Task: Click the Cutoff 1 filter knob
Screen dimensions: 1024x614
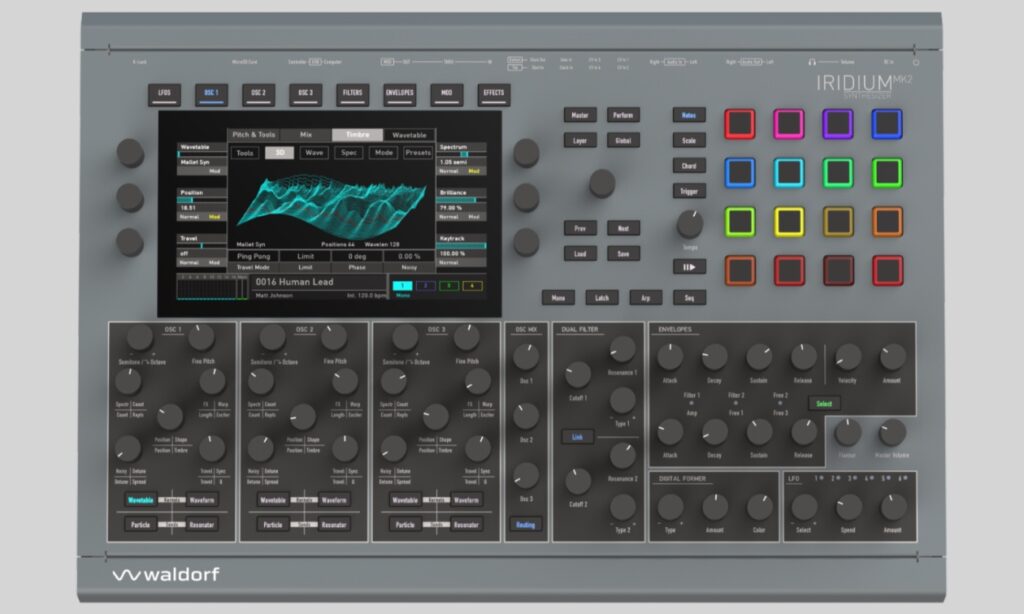Action: [577, 374]
